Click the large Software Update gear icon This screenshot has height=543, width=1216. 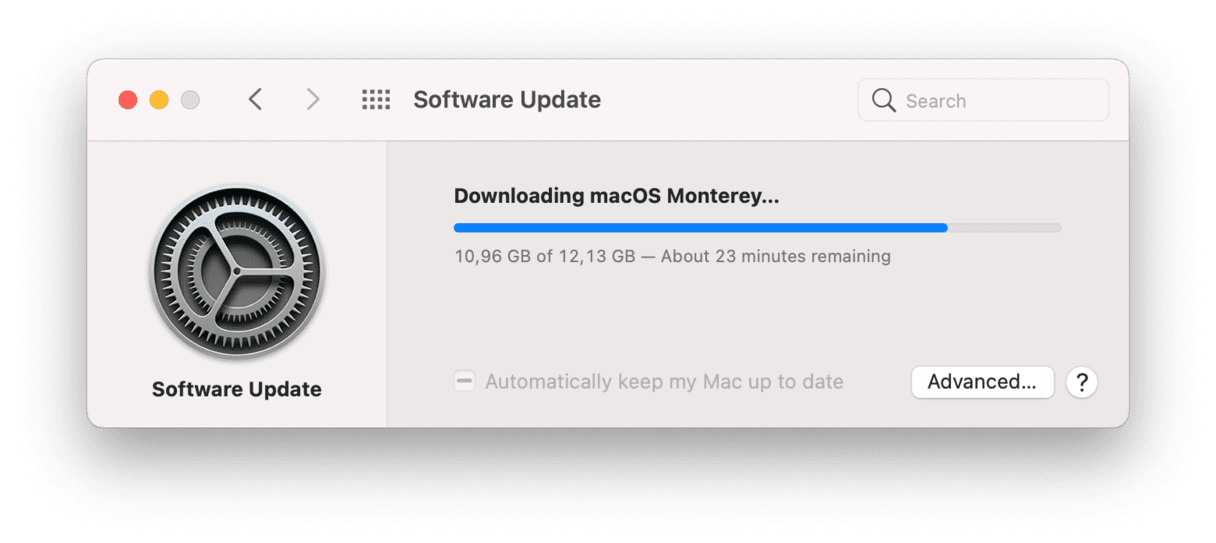click(237, 272)
